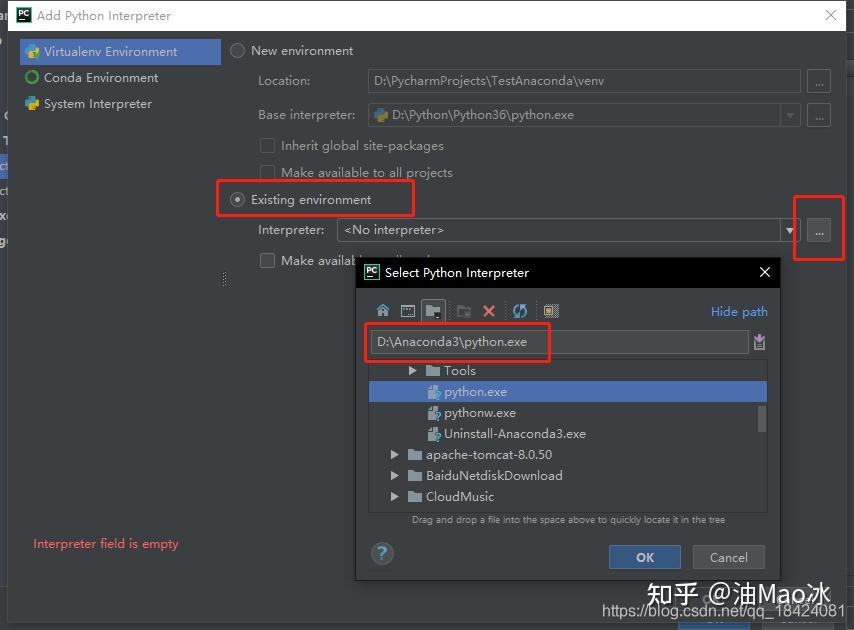Click the paste path icon beside the path field

pyautogui.click(x=759, y=342)
